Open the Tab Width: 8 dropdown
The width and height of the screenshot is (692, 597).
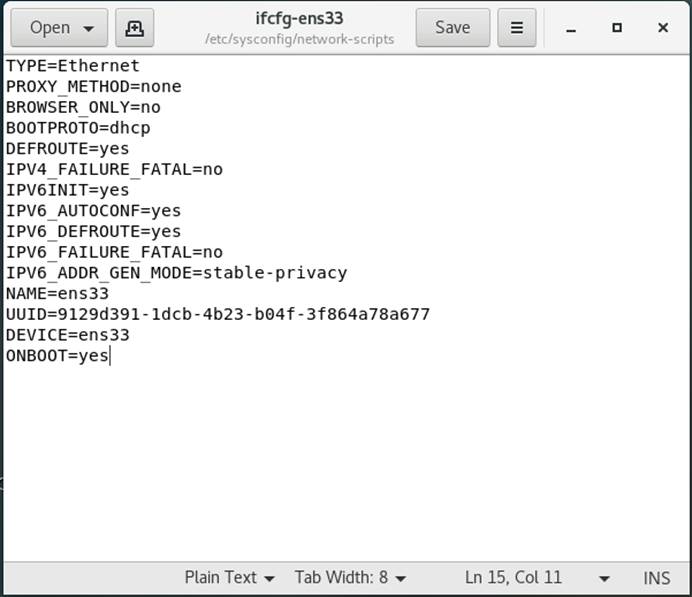point(350,578)
